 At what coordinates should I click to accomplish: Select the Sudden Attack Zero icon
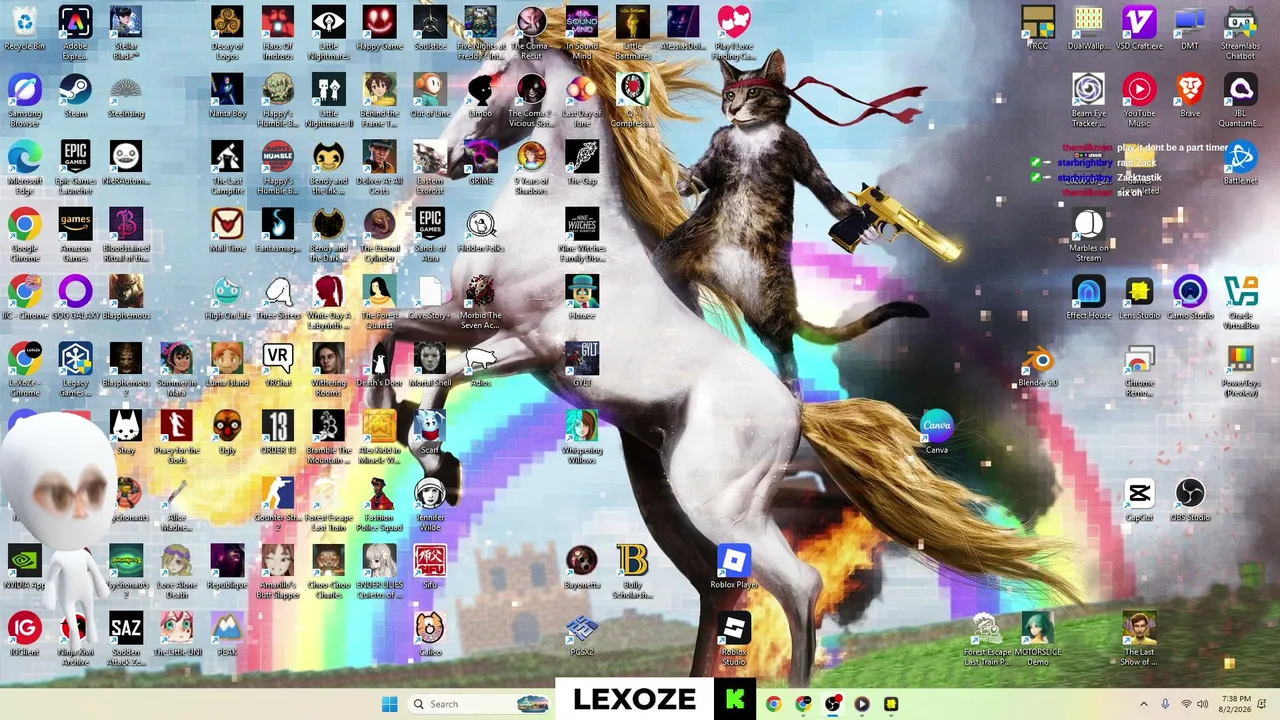126,638
